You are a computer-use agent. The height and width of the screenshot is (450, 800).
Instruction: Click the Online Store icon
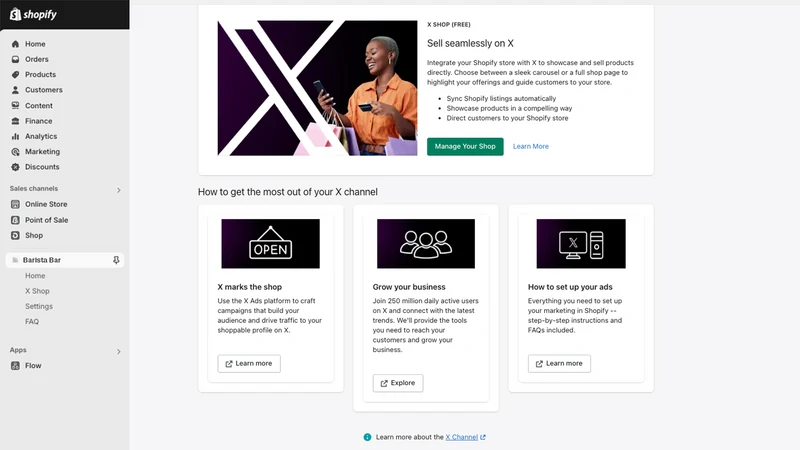15,204
